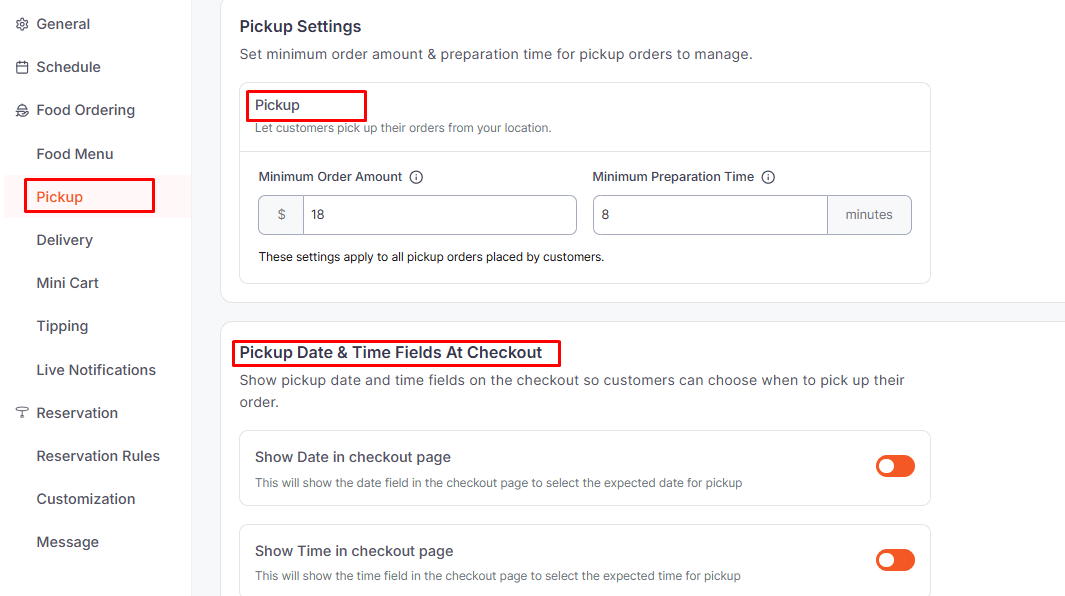Image resolution: width=1065 pixels, height=596 pixels.
Task: Click the Food Ordering icon in sidebar
Action: 22,111
